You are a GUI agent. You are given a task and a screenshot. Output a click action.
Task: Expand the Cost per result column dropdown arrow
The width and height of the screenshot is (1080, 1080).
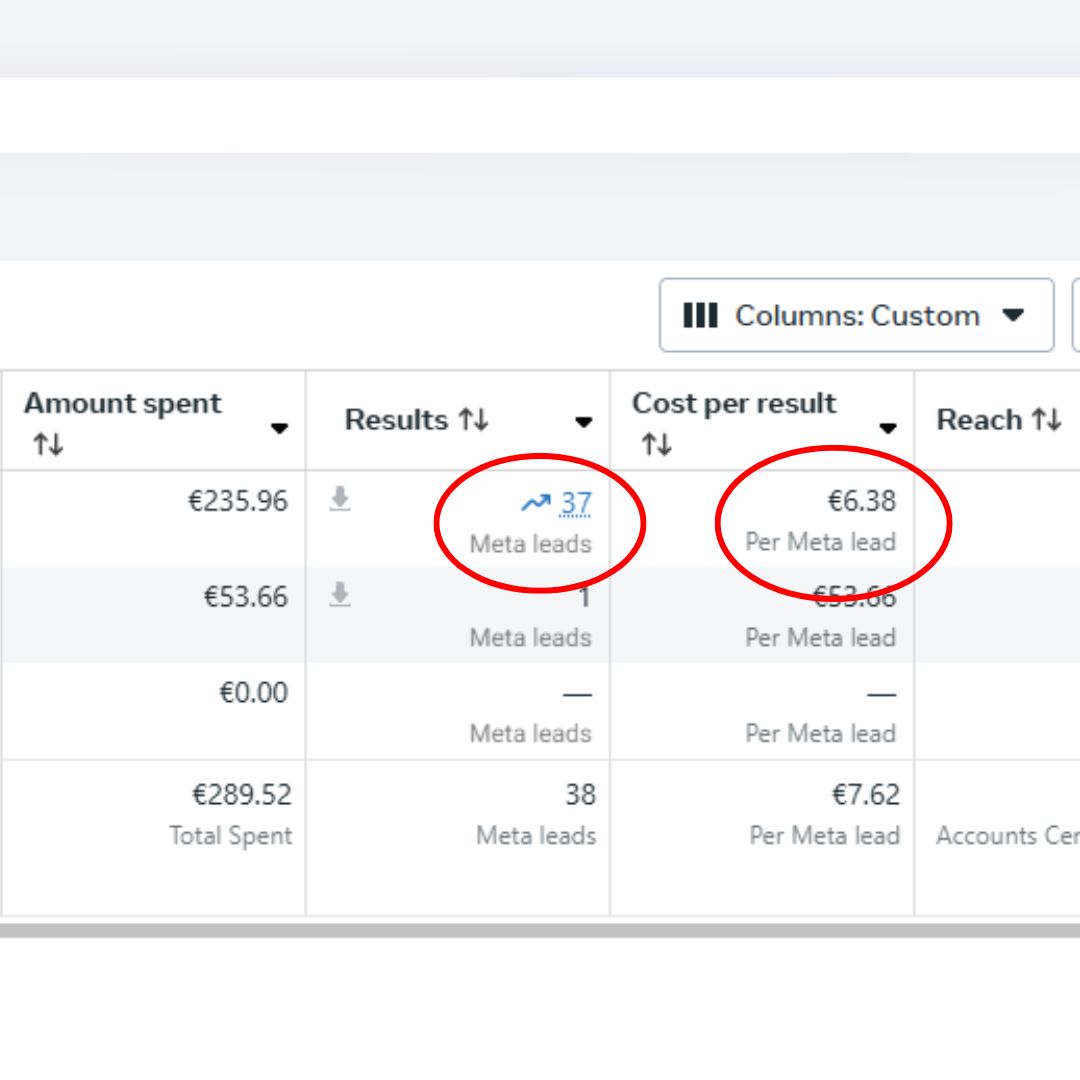coord(887,428)
